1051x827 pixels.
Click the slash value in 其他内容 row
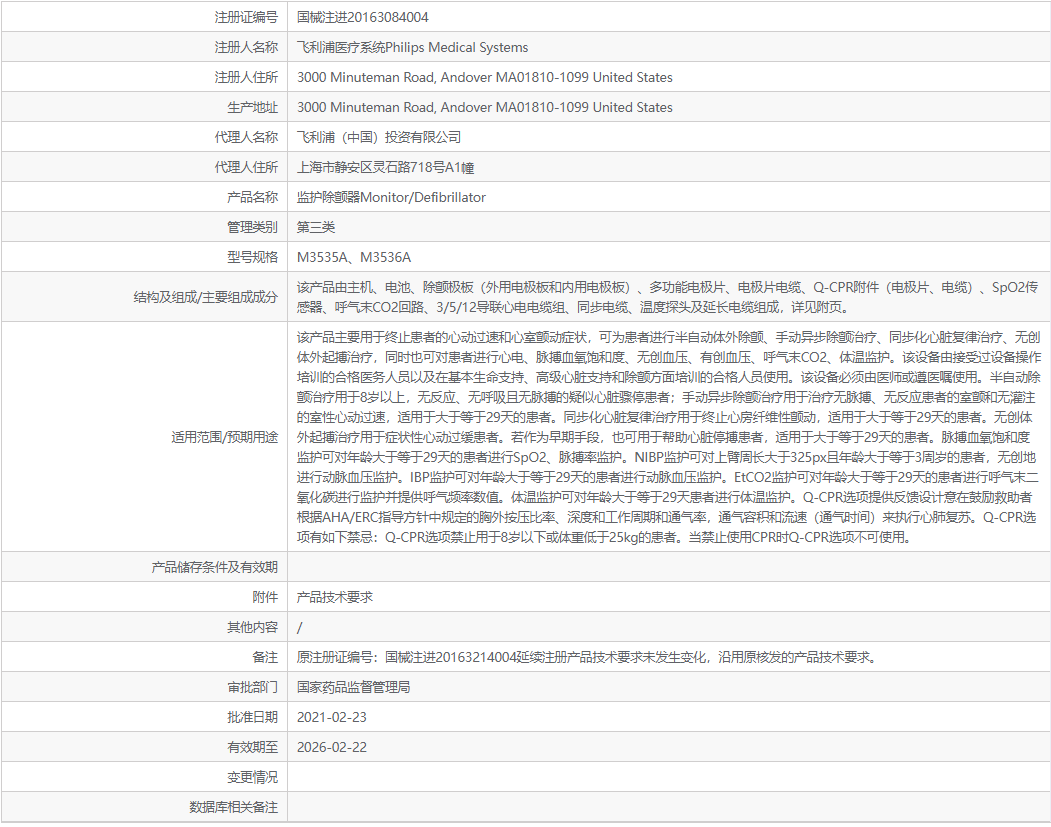(300, 628)
